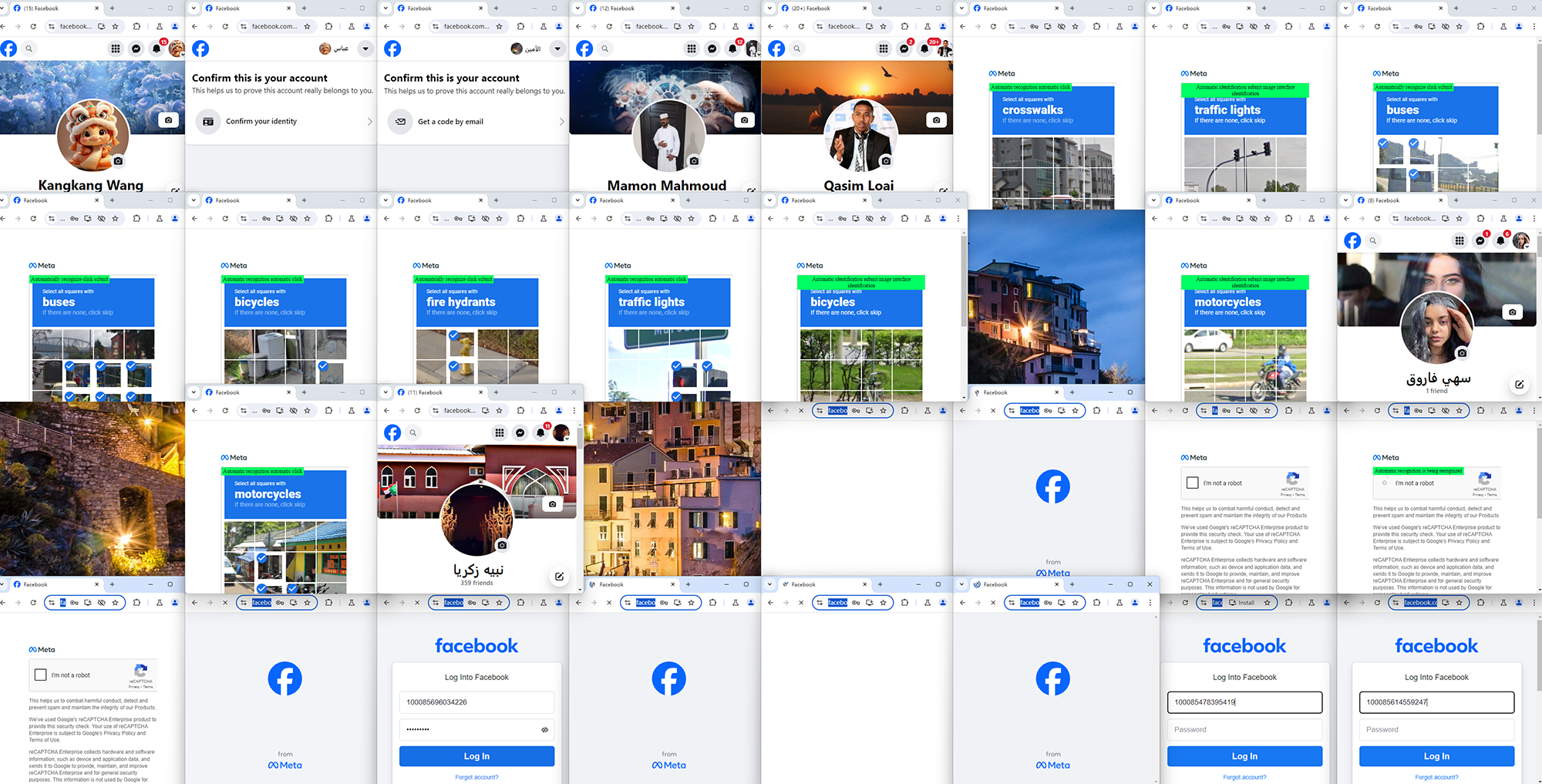Click the Facebook logo in (6) Facebook window
The image size is (1542, 784).
(1352, 241)
